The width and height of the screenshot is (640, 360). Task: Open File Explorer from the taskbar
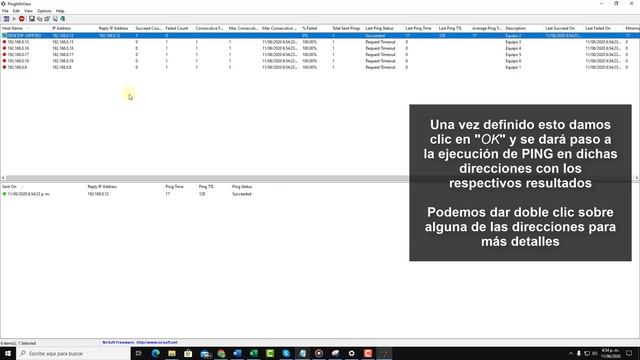click(x=172, y=353)
